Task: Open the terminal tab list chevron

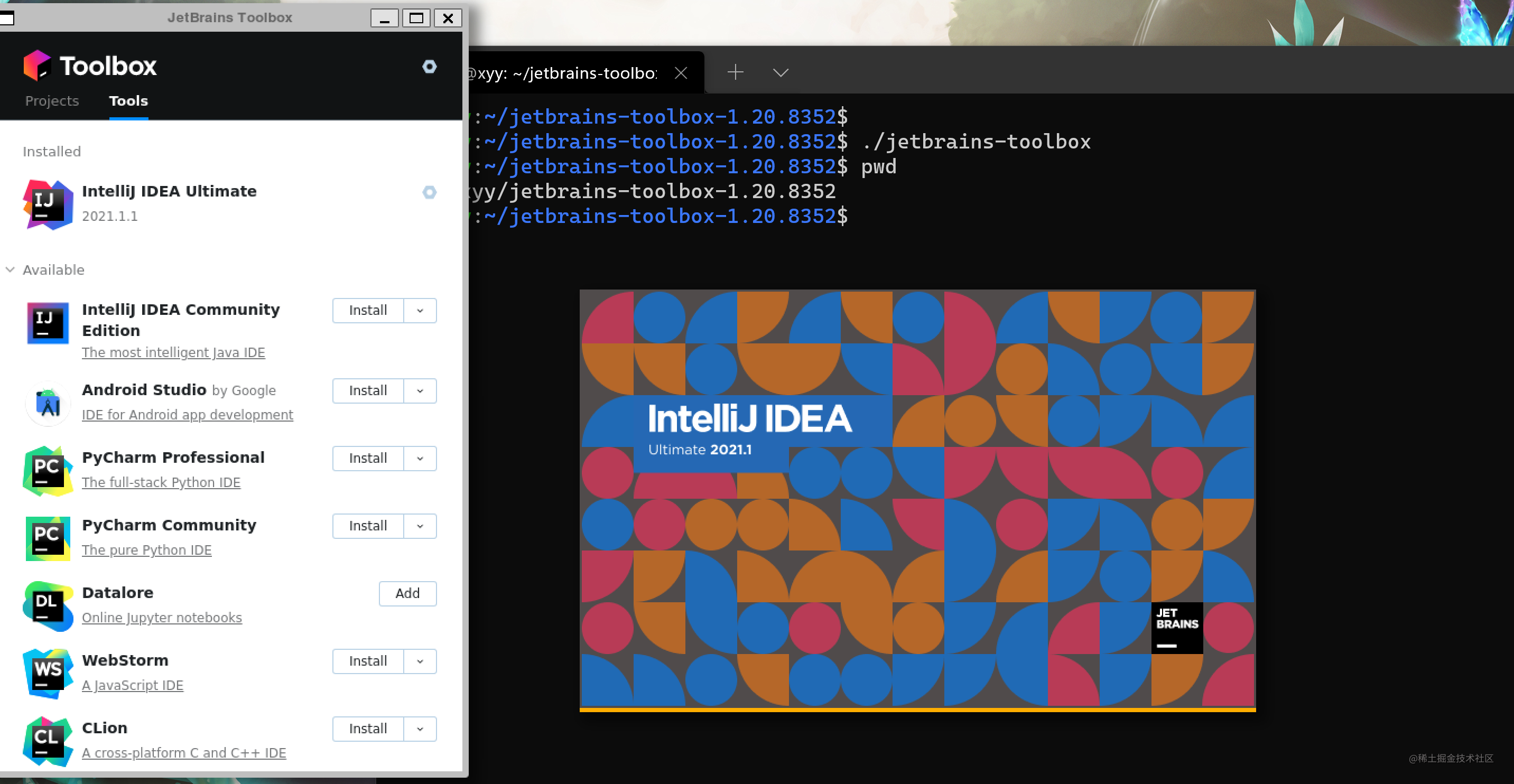Action: click(x=780, y=72)
